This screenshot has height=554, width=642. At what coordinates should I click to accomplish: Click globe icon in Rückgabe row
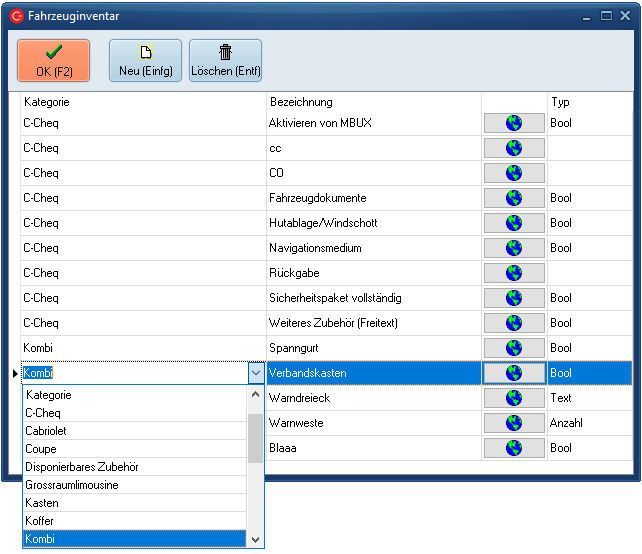point(514,273)
